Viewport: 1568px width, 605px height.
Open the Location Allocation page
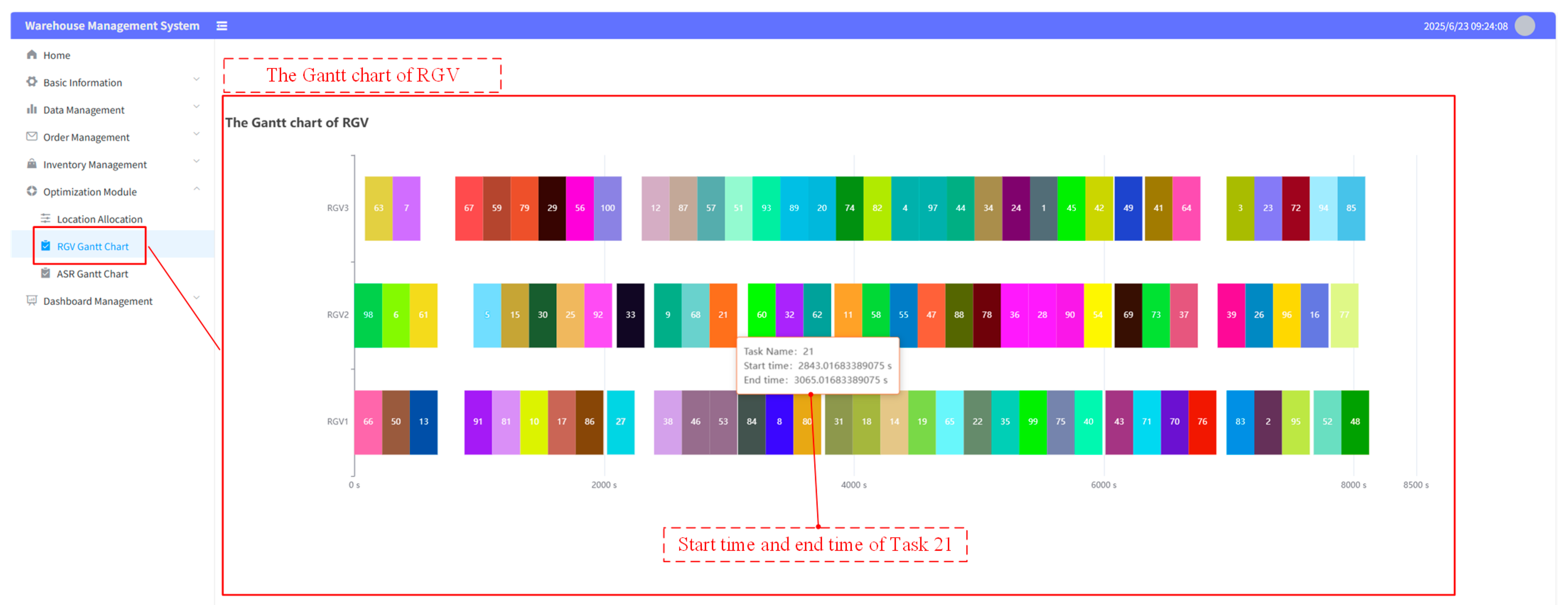coord(99,219)
